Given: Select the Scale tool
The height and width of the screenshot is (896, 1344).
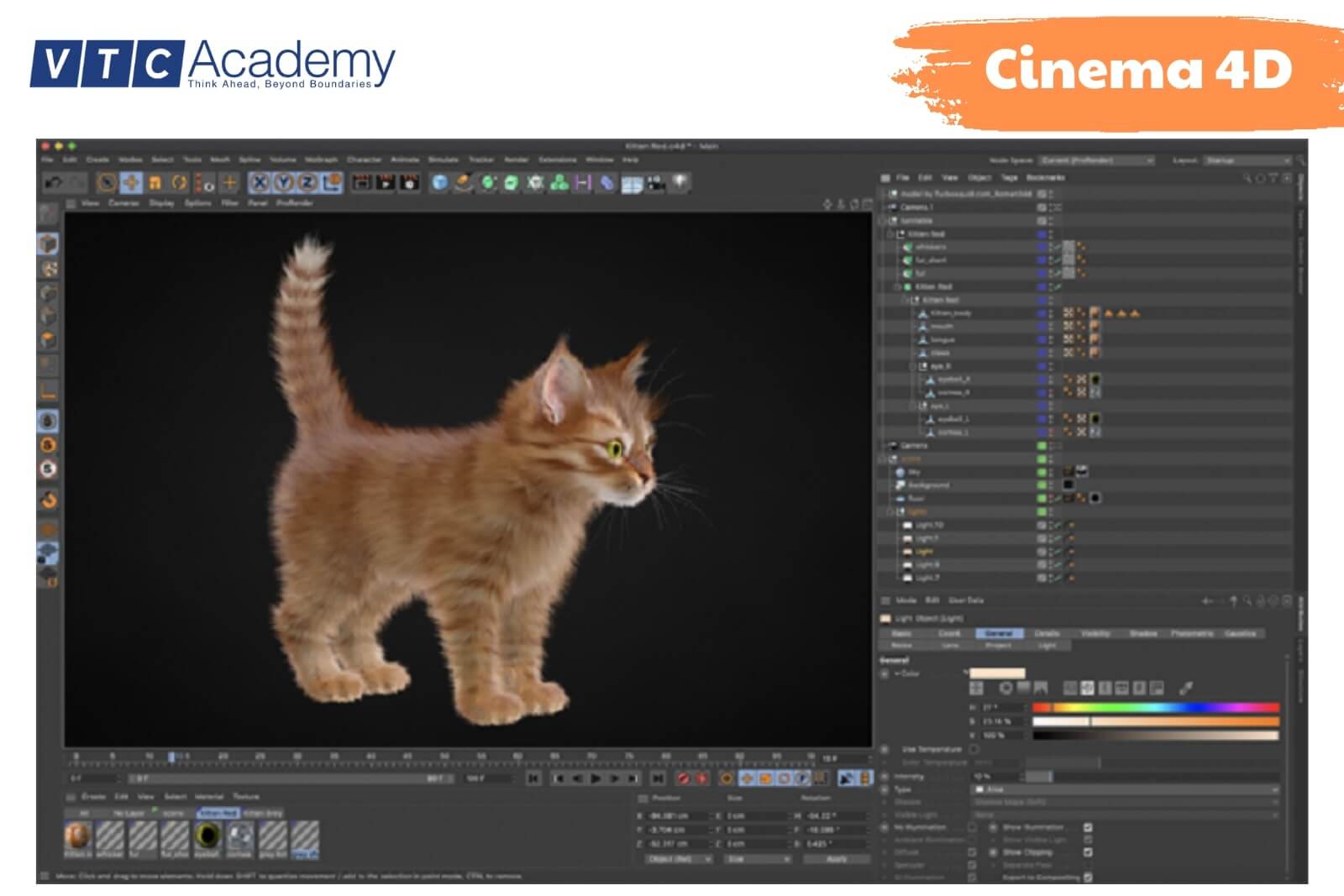Looking at the screenshot, I should coord(151,186).
